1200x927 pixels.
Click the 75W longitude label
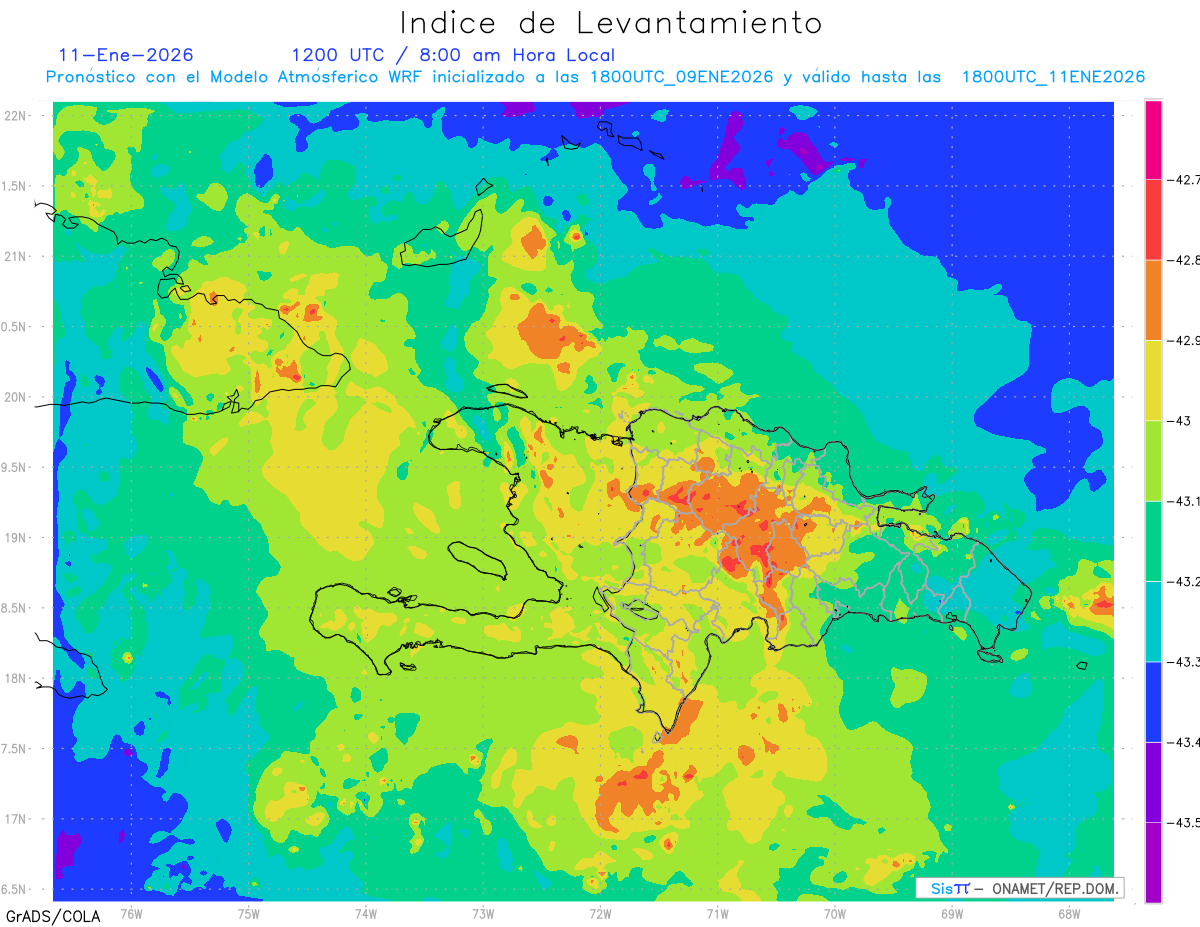[x=249, y=913]
